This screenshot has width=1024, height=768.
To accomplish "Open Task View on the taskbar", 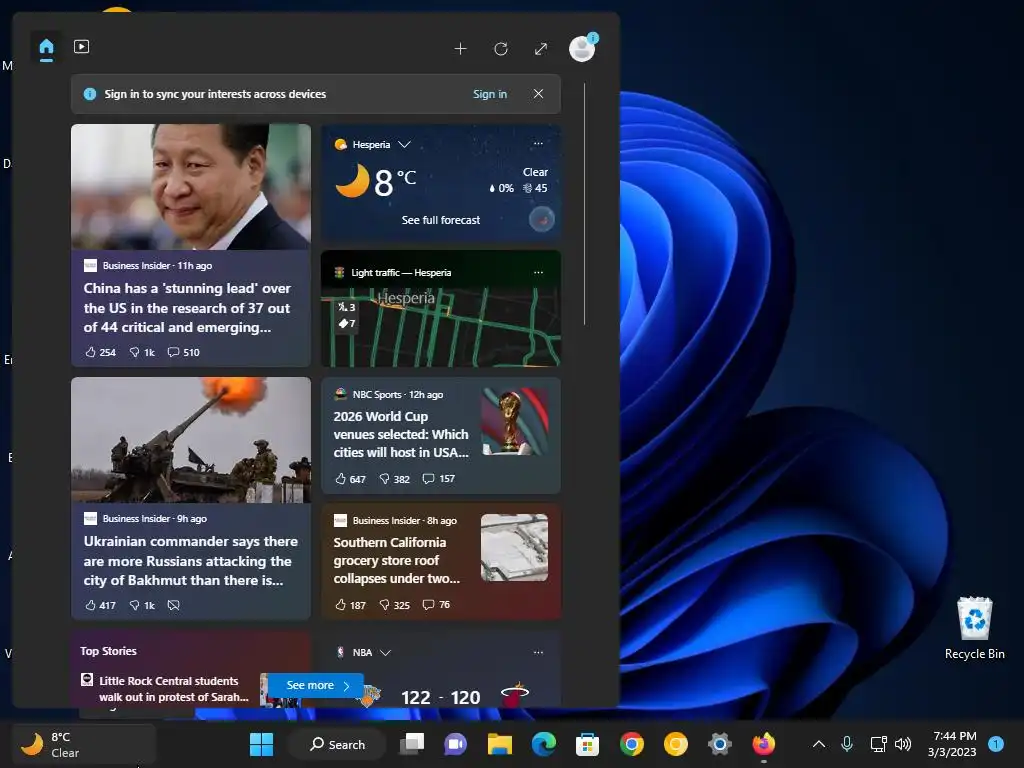I will [x=412, y=744].
